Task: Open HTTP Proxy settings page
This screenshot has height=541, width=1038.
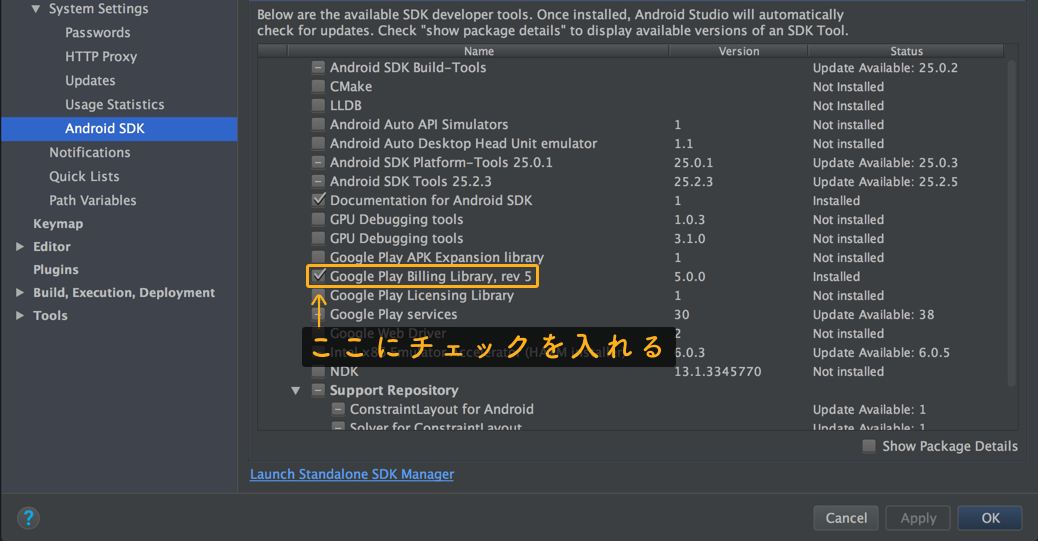Action: pyautogui.click(x=101, y=56)
